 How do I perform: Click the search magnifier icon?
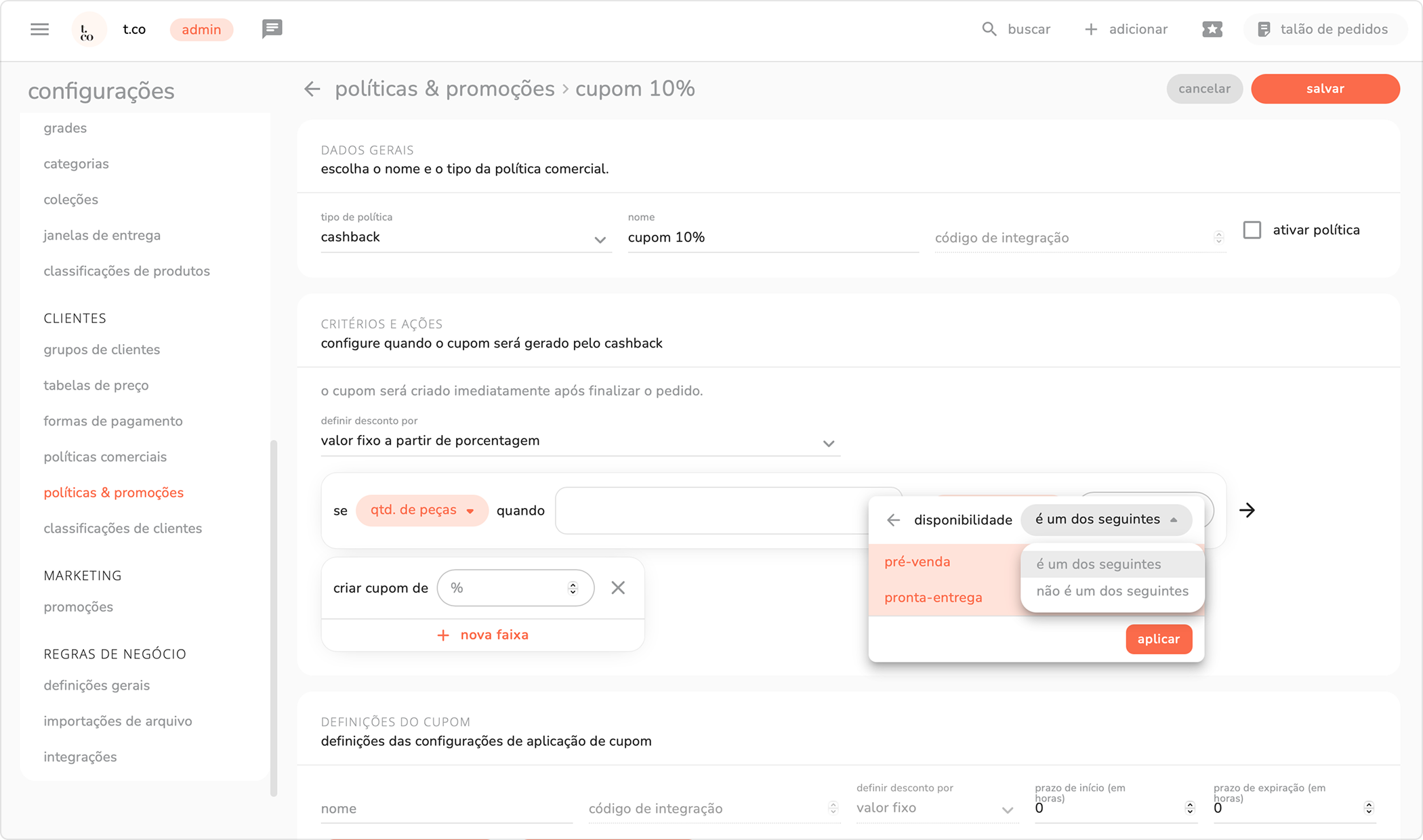[x=989, y=29]
